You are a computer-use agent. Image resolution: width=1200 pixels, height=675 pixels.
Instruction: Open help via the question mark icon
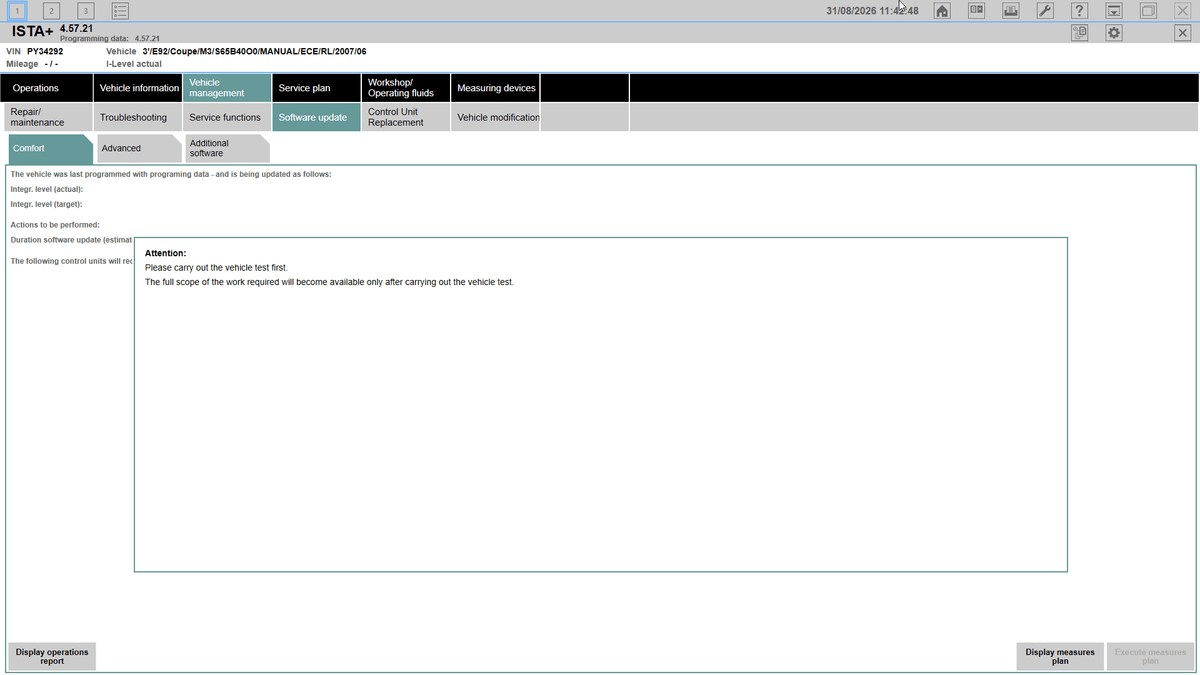(x=1079, y=11)
